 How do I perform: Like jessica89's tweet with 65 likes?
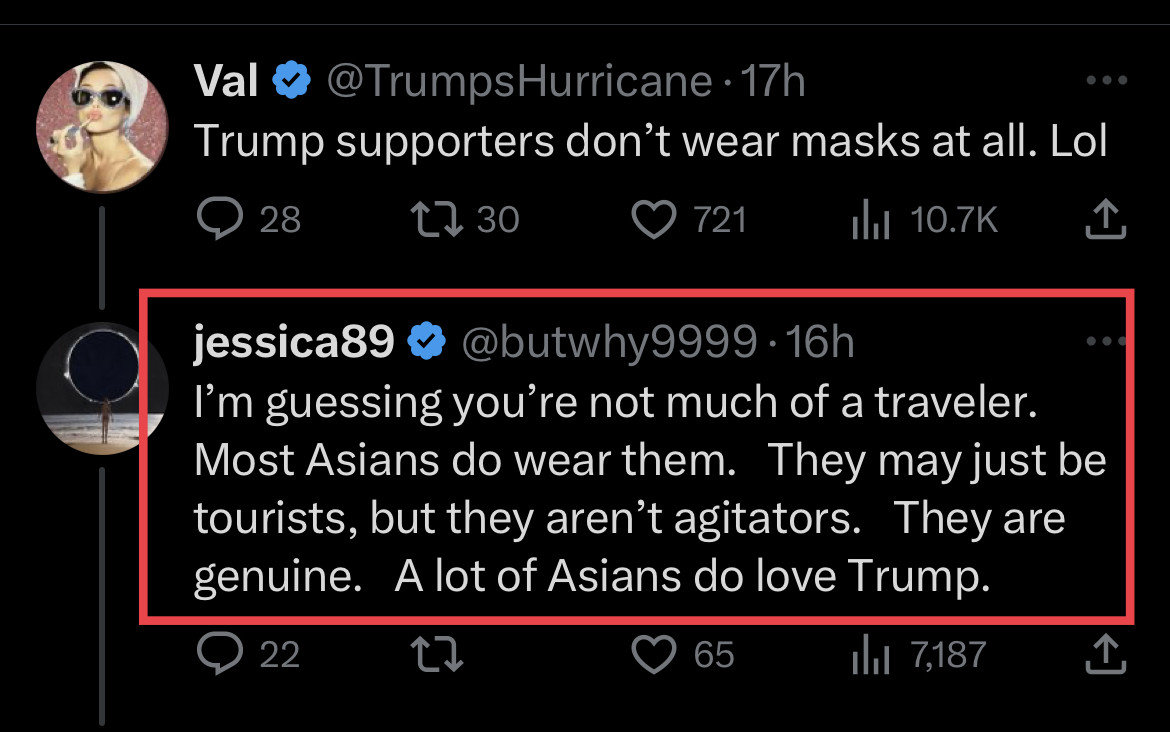654,655
